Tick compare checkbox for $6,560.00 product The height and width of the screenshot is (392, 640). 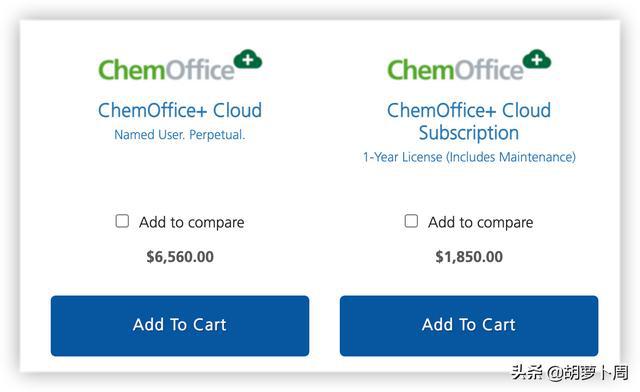click(122, 221)
